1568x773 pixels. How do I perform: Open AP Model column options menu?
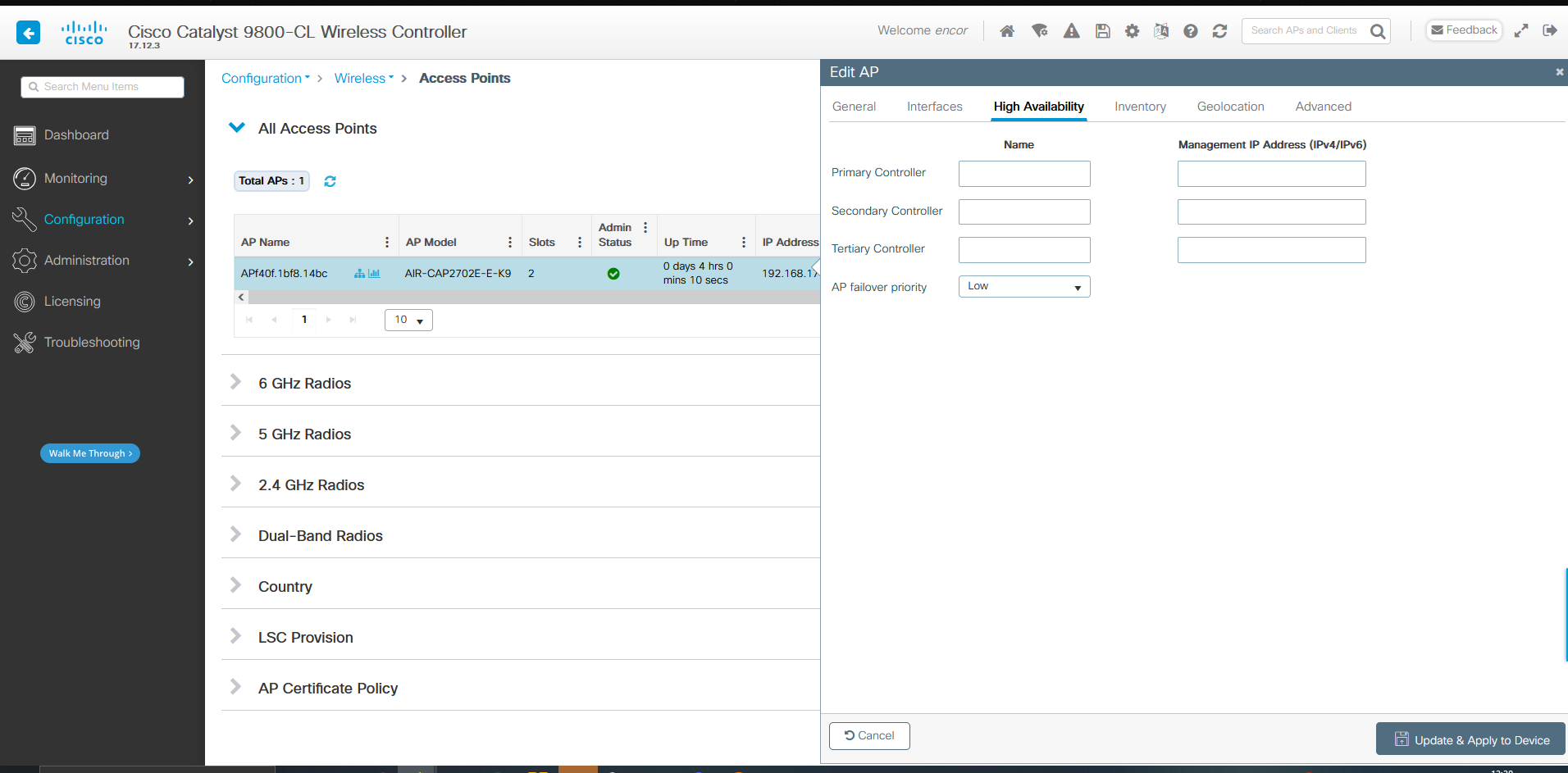pos(510,243)
